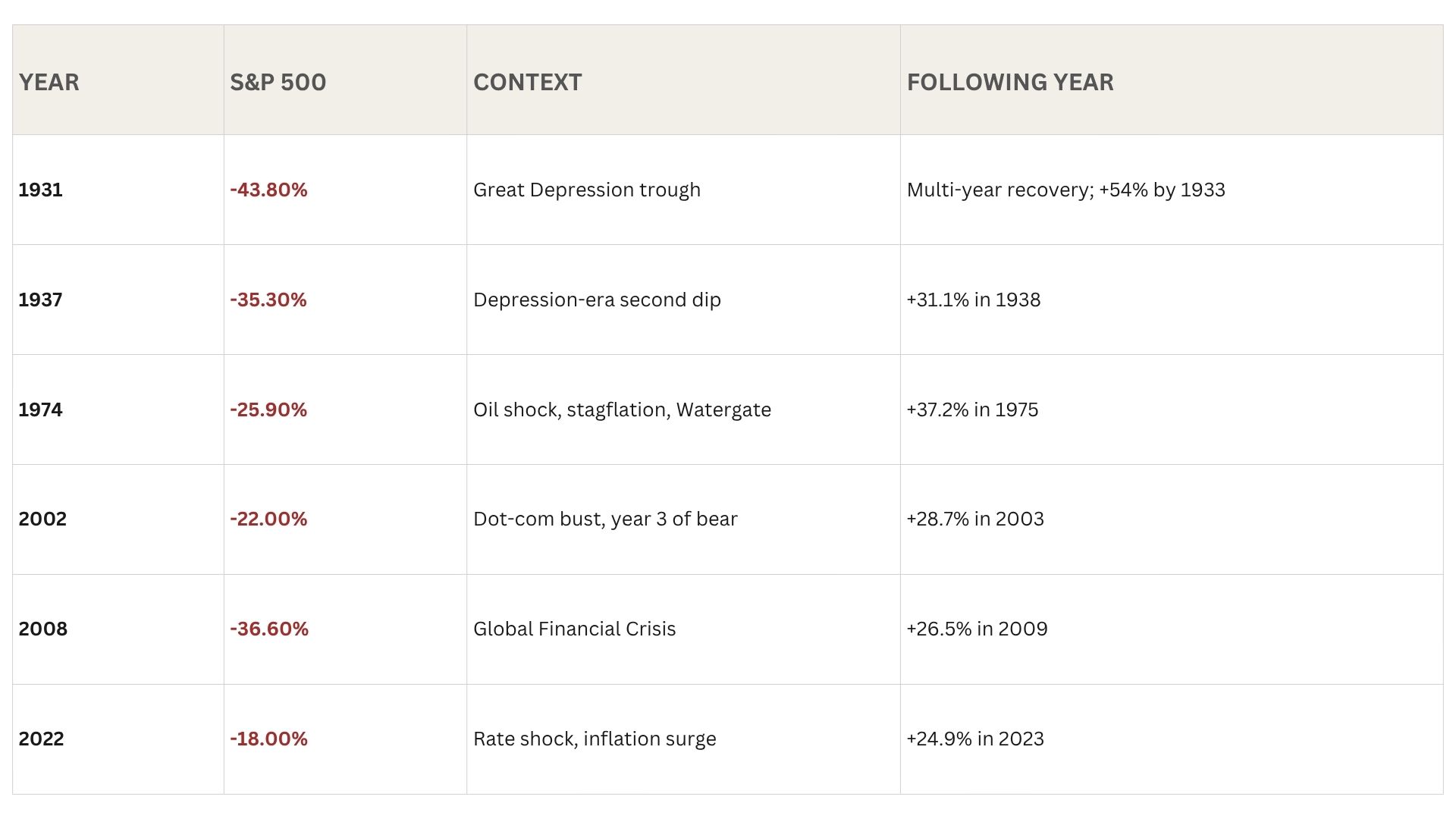Click the FOLLOWING YEAR column header

click(1010, 82)
